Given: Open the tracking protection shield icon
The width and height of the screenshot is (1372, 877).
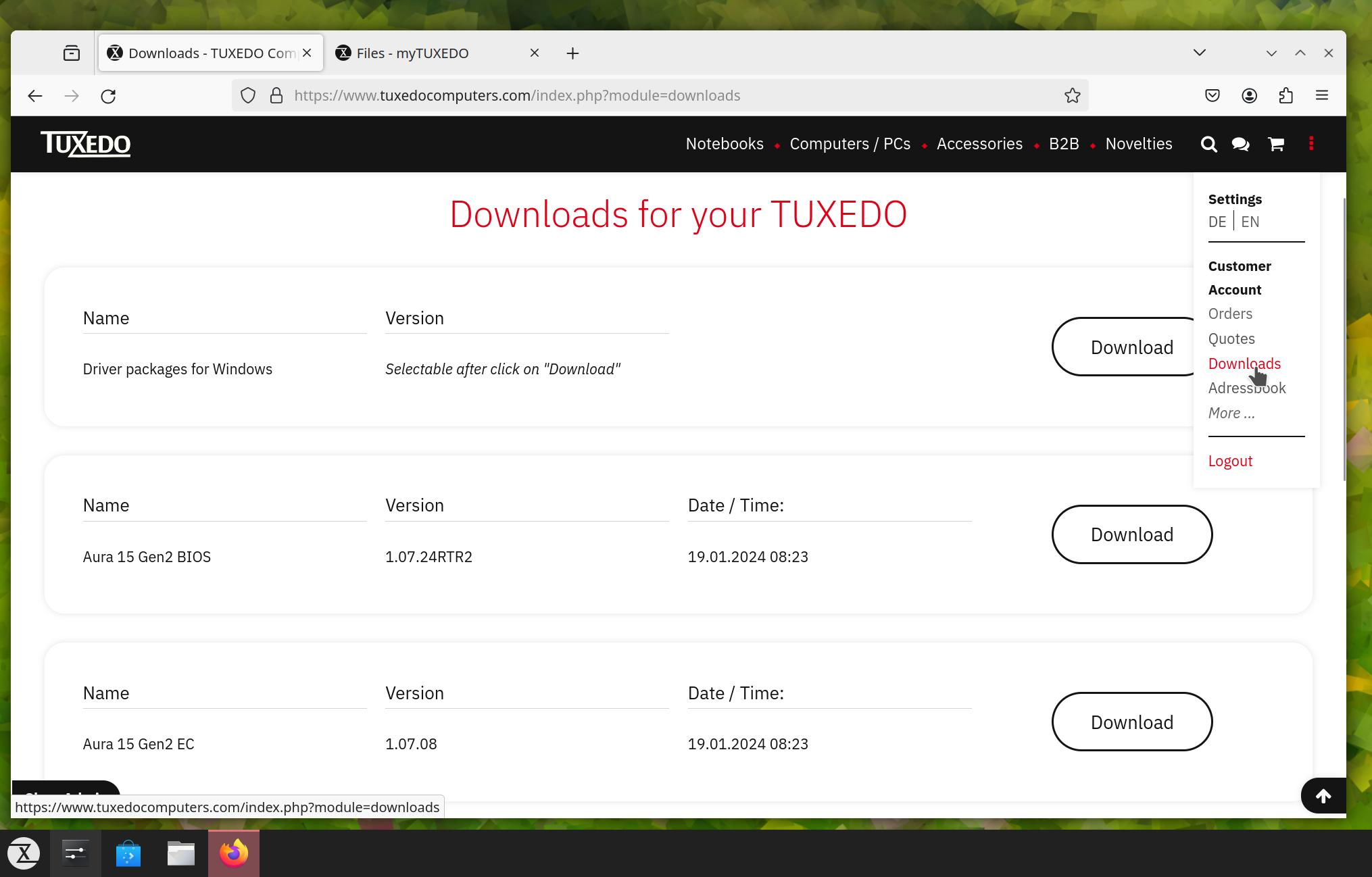Looking at the screenshot, I should coord(248,96).
